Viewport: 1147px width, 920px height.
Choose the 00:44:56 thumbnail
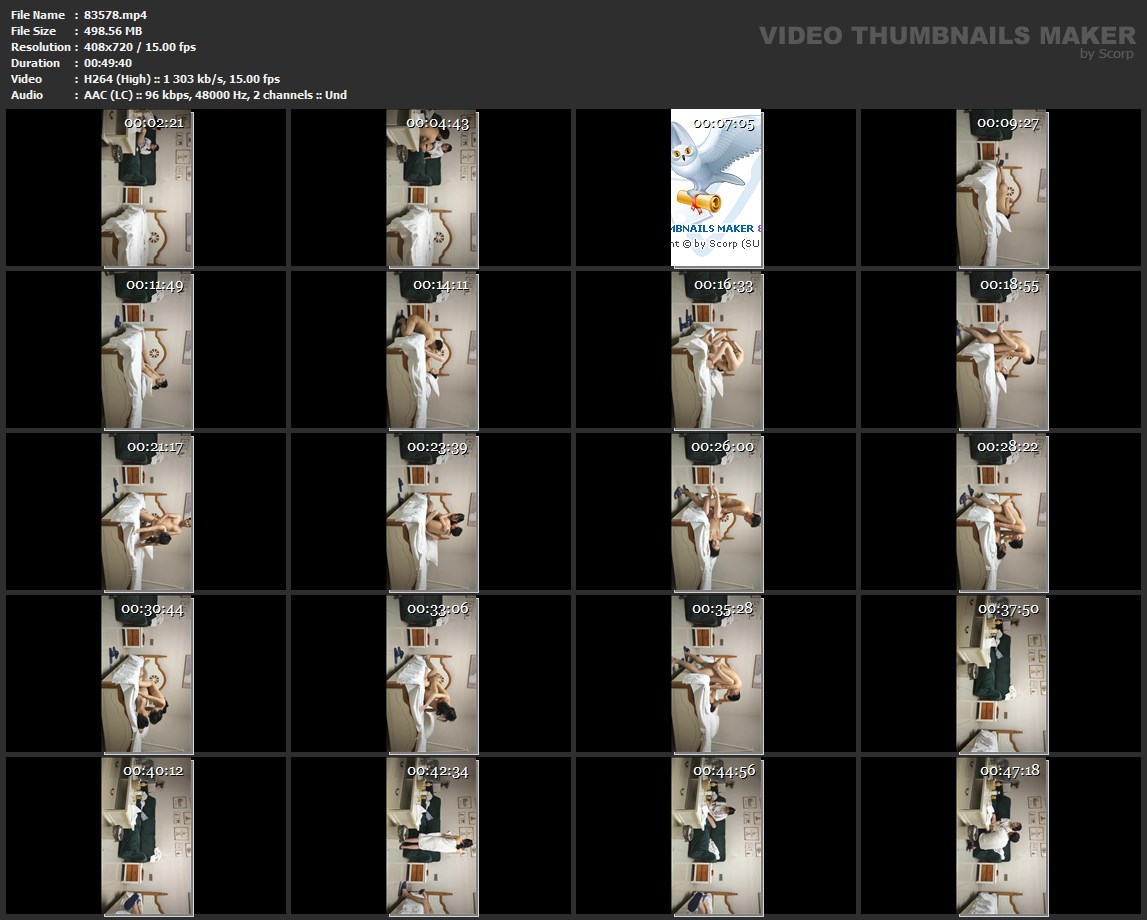(716, 836)
